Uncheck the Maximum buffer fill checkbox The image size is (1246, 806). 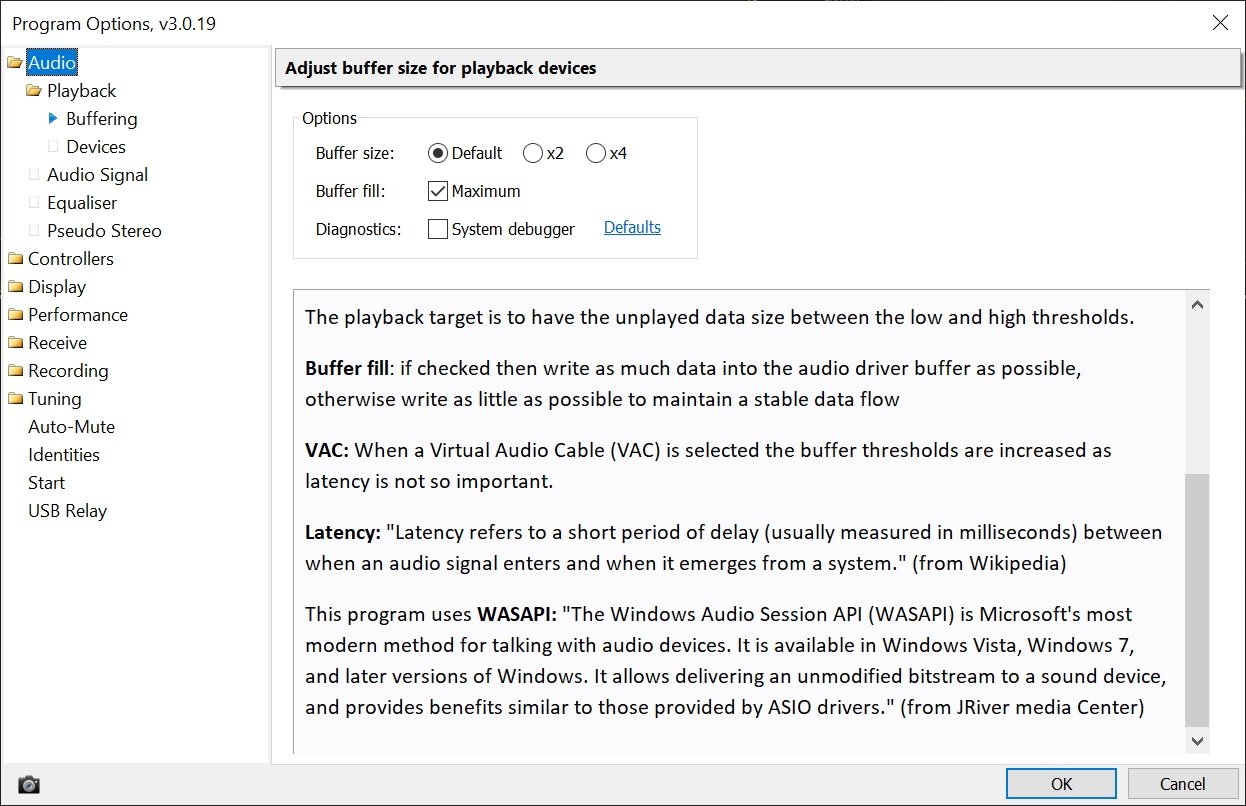pyautogui.click(x=438, y=191)
